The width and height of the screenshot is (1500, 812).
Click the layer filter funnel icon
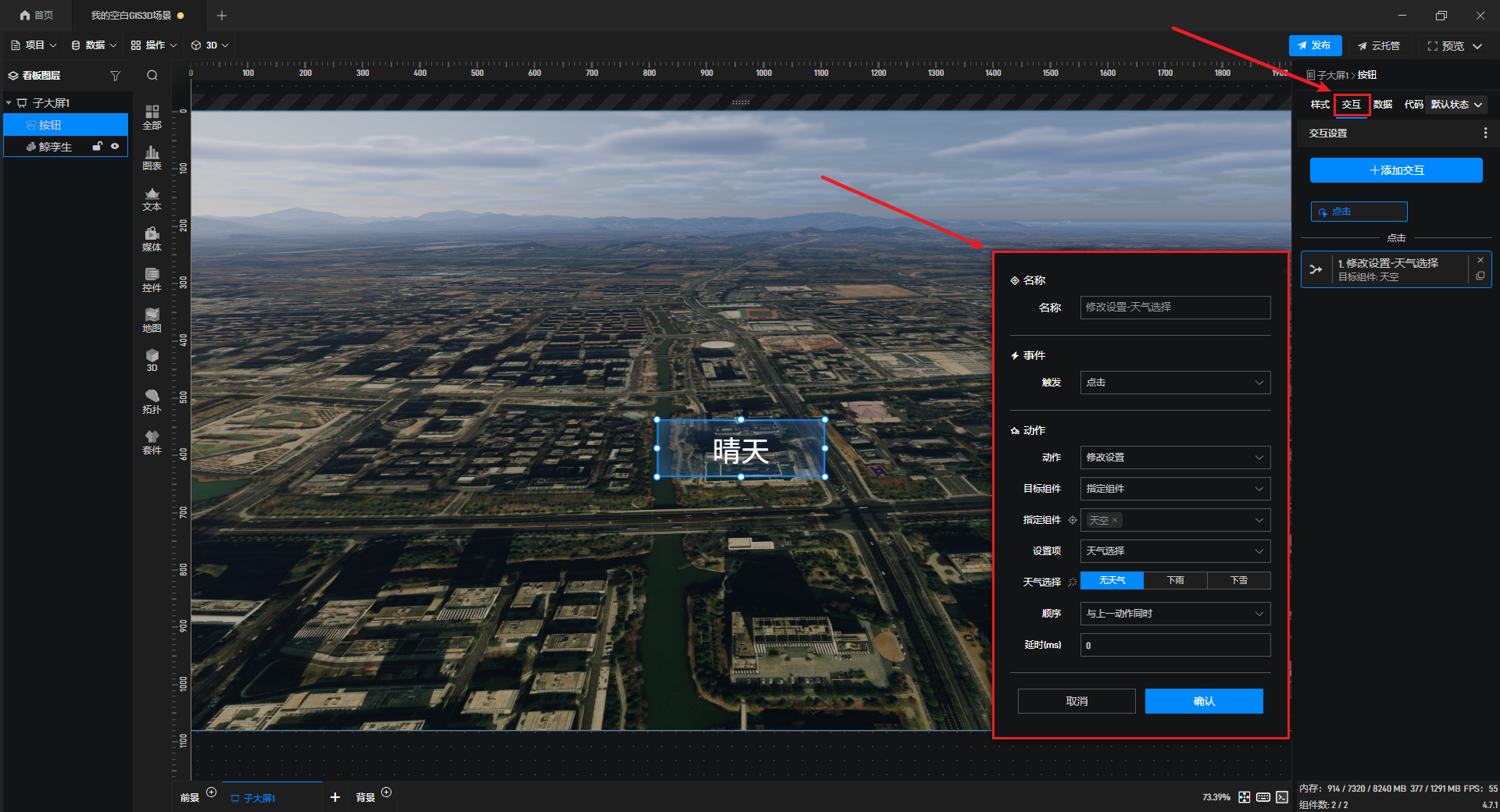(116, 76)
